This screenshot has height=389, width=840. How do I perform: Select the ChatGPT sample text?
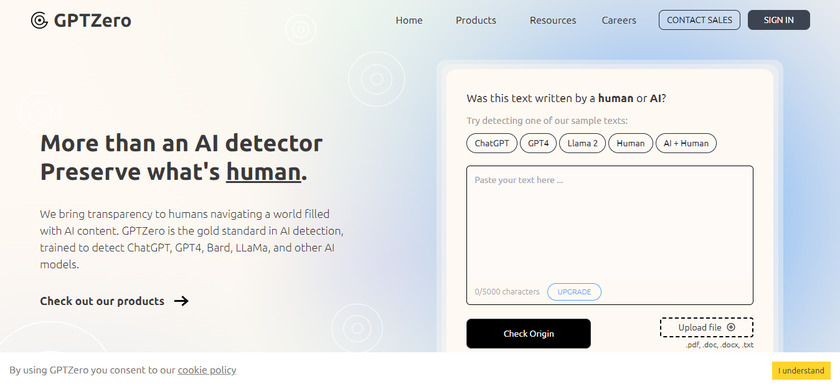click(492, 143)
